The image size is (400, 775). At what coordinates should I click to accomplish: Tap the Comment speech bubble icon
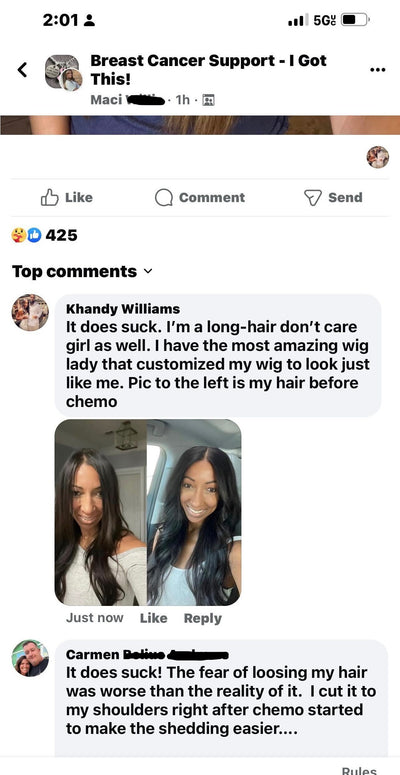[164, 198]
